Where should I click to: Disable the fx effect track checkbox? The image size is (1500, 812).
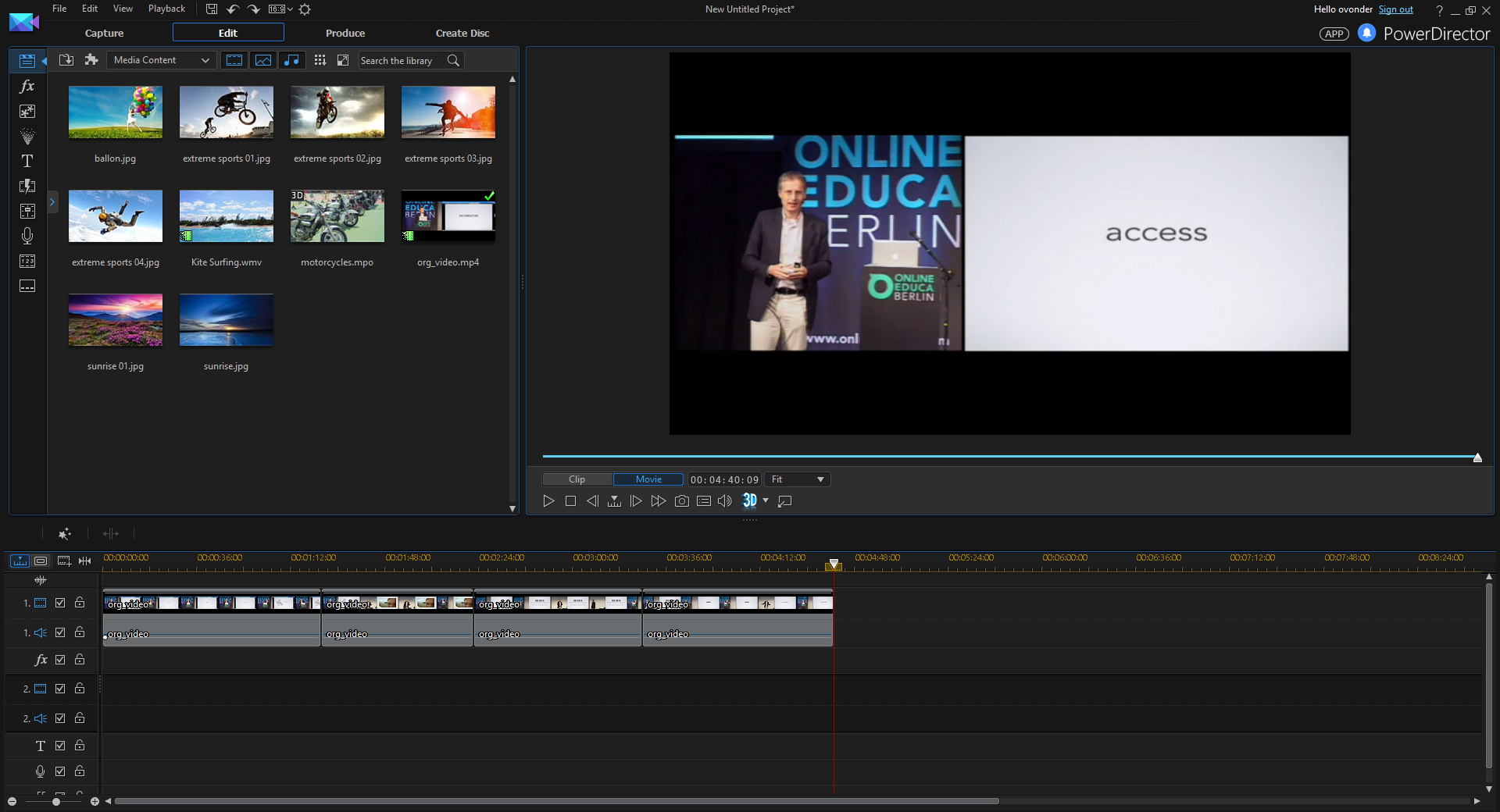coord(60,660)
